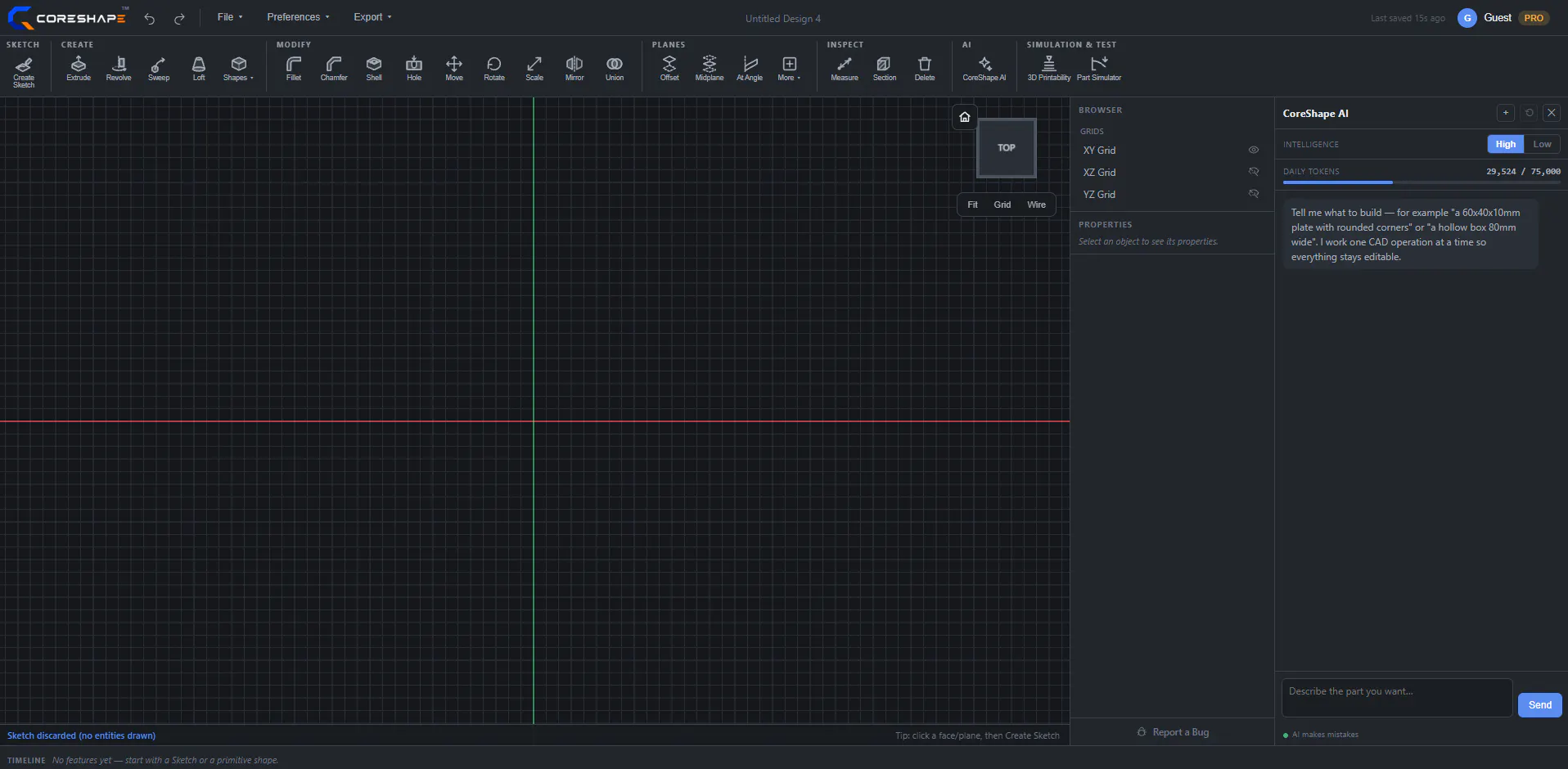Switch intelligence to Low
The height and width of the screenshot is (769, 1568).
pyautogui.click(x=1542, y=144)
